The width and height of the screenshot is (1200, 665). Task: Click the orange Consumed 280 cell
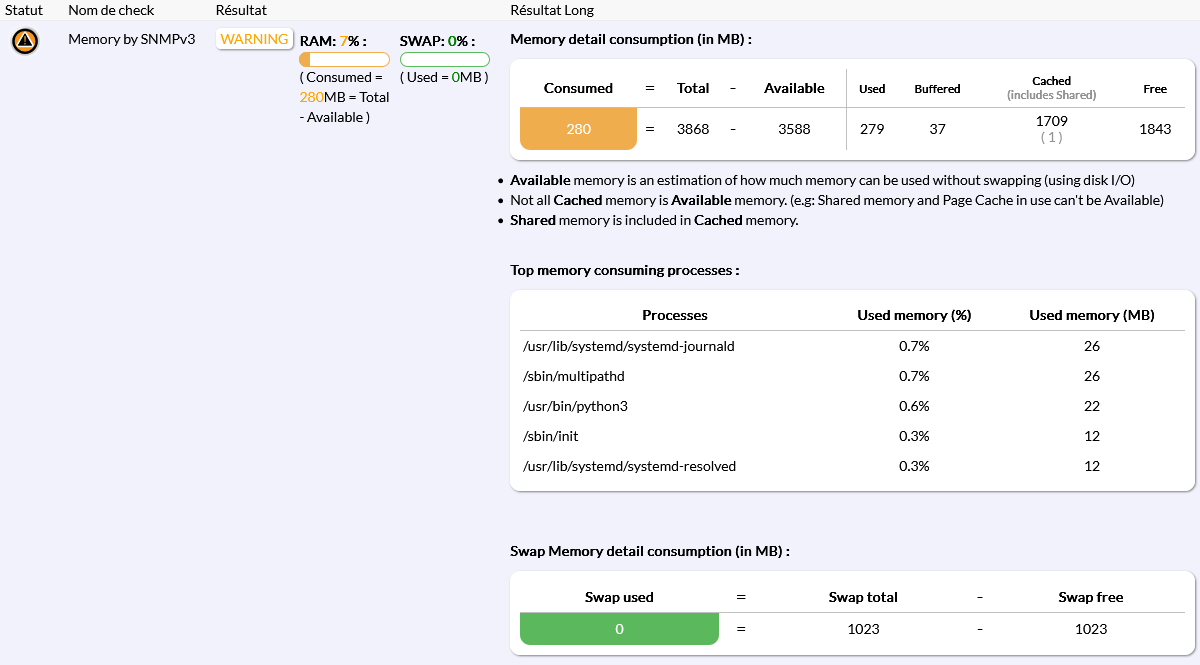click(x=578, y=129)
